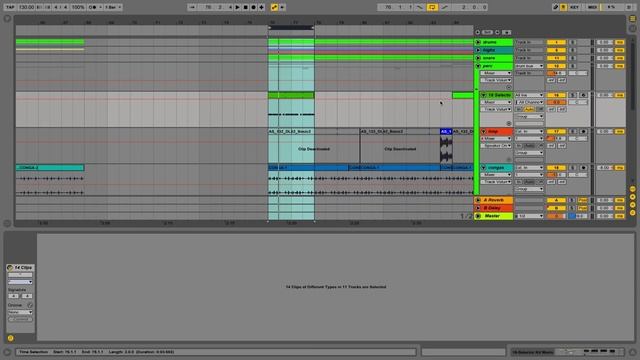Fold the 16 Selector track
640x360 pixels.
(484, 95)
